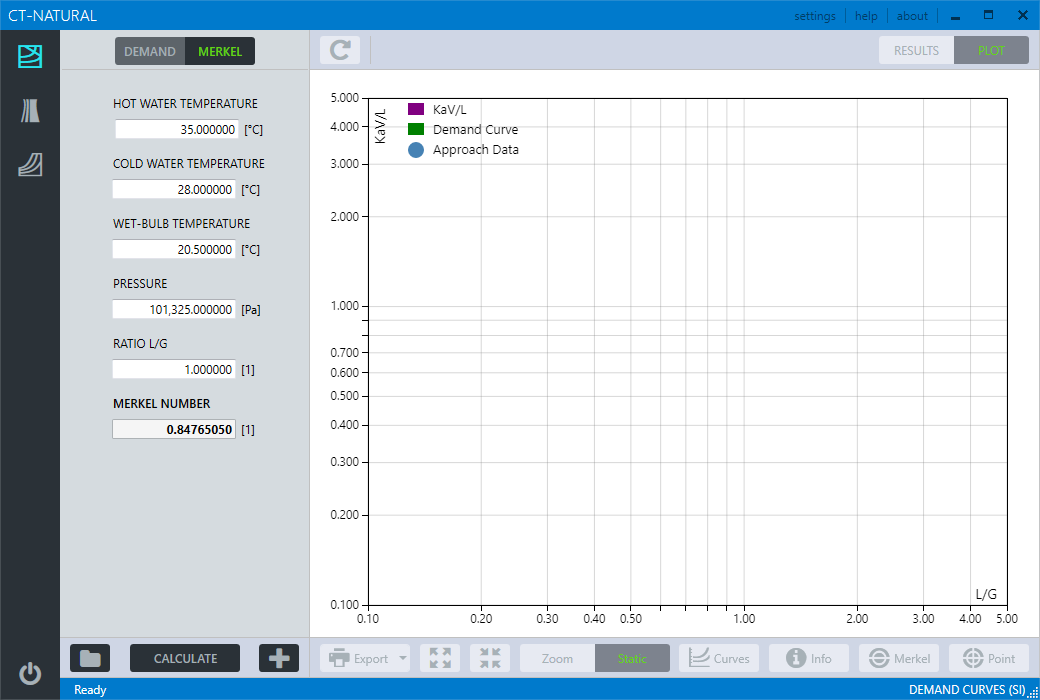Open the settings menu item

coord(815,16)
